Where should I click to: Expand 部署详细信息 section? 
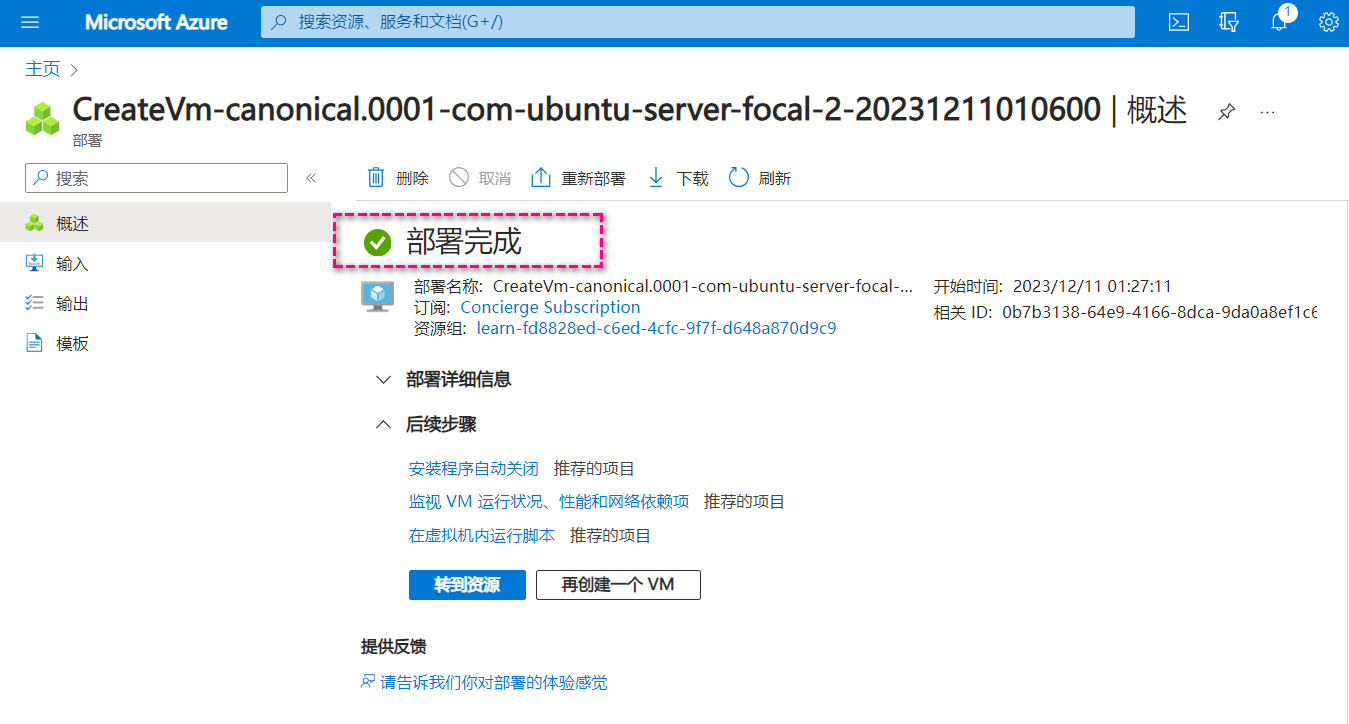tap(444, 380)
